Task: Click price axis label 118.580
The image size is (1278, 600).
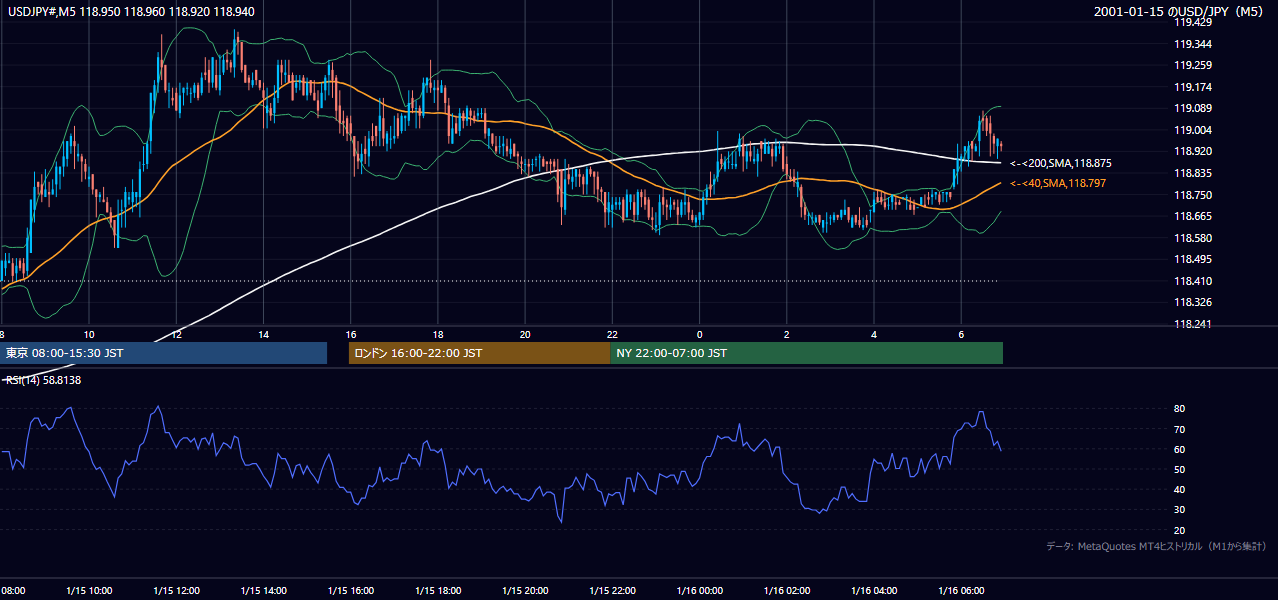Action: (1194, 238)
